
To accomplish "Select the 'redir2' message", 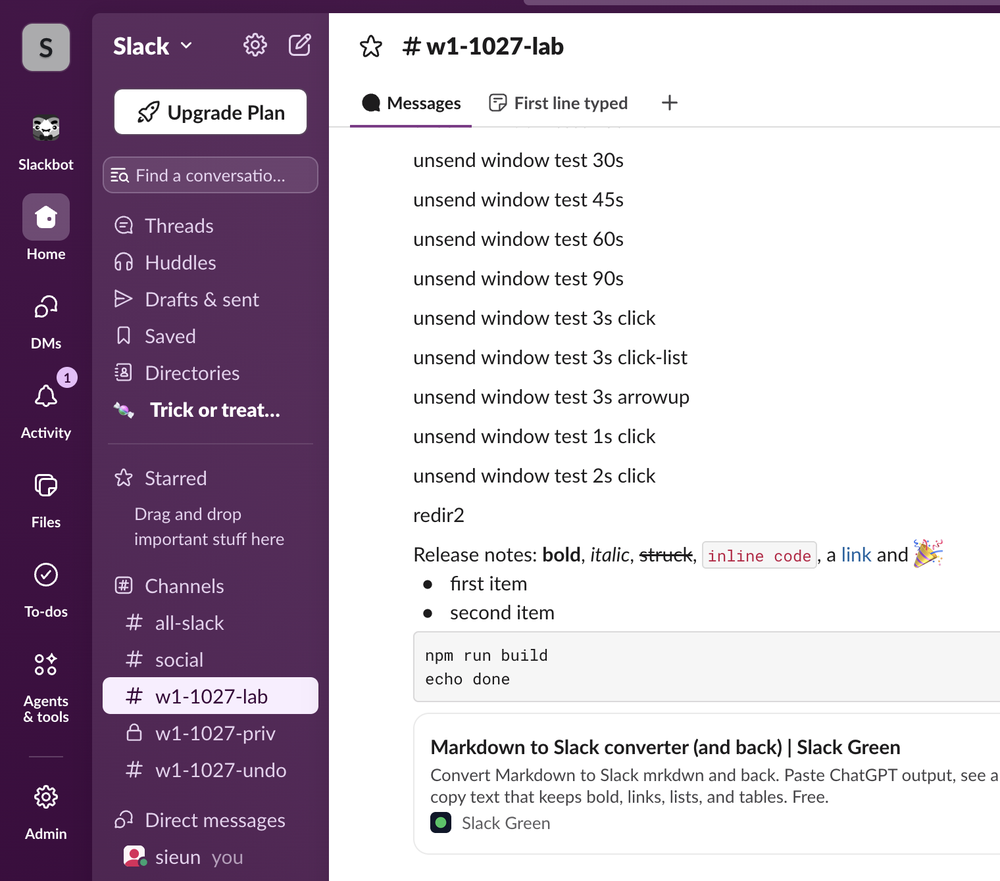I will point(439,515).
